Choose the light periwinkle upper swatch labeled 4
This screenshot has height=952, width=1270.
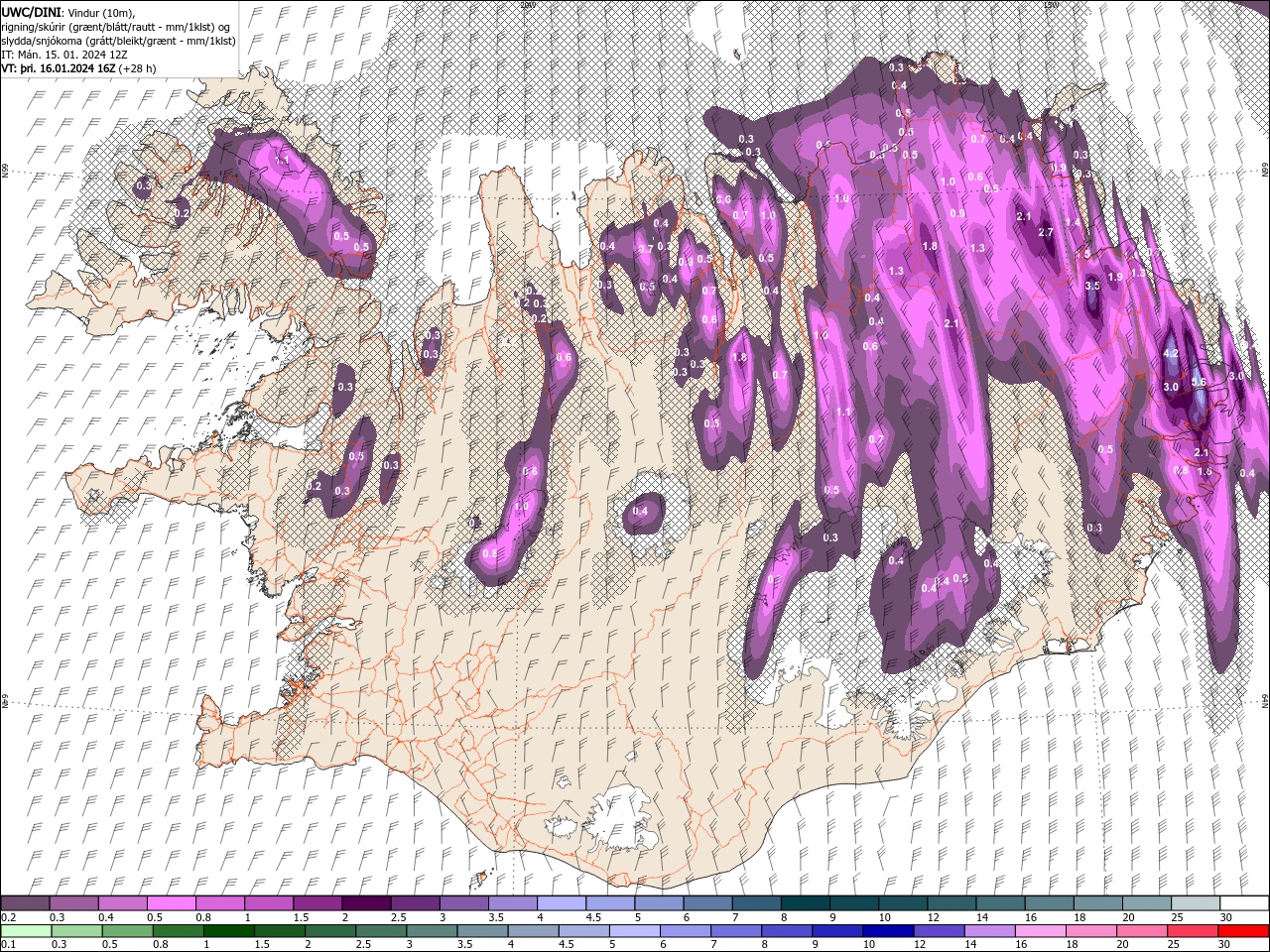pos(562,903)
